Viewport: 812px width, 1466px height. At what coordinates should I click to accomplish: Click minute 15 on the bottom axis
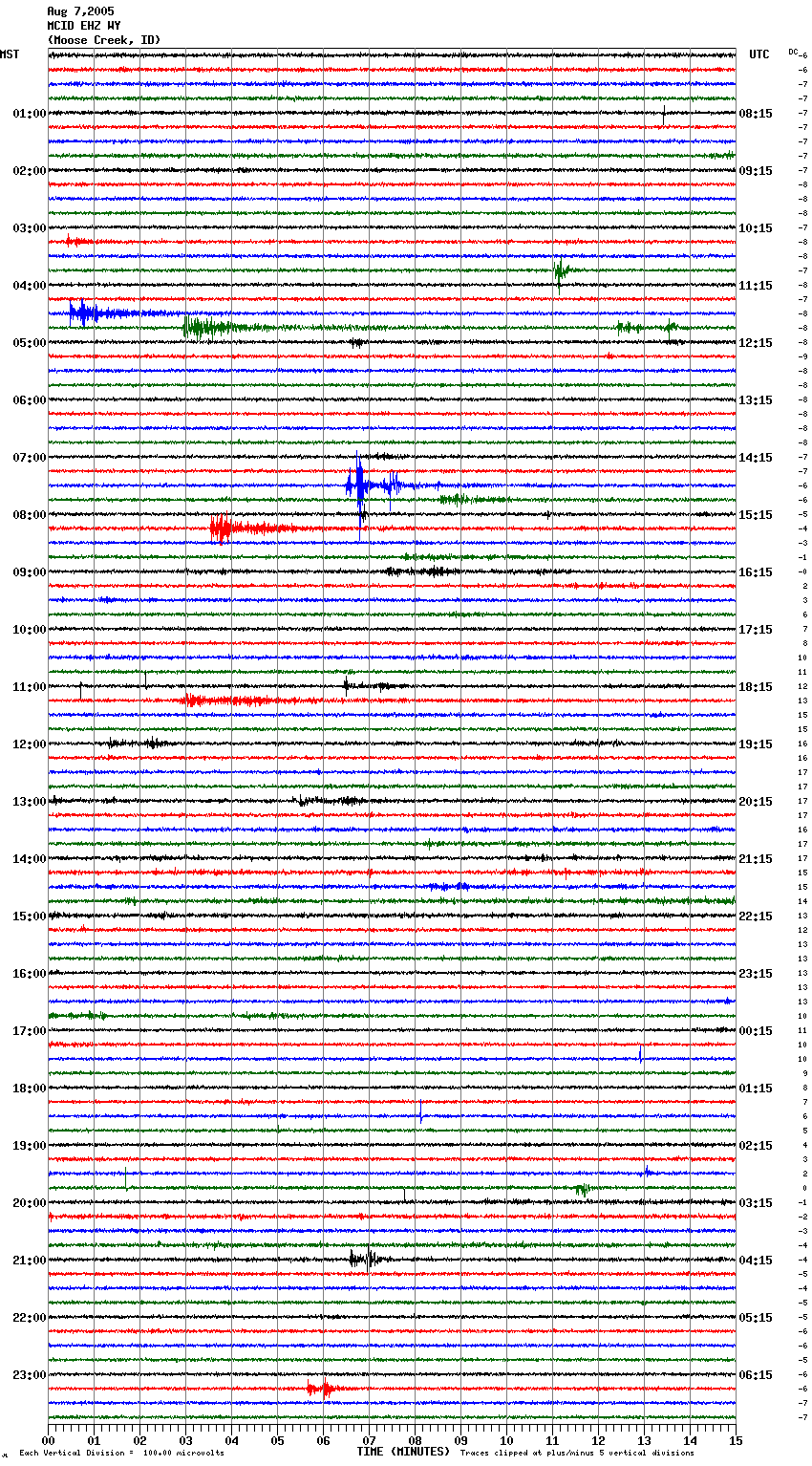point(736,1440)
